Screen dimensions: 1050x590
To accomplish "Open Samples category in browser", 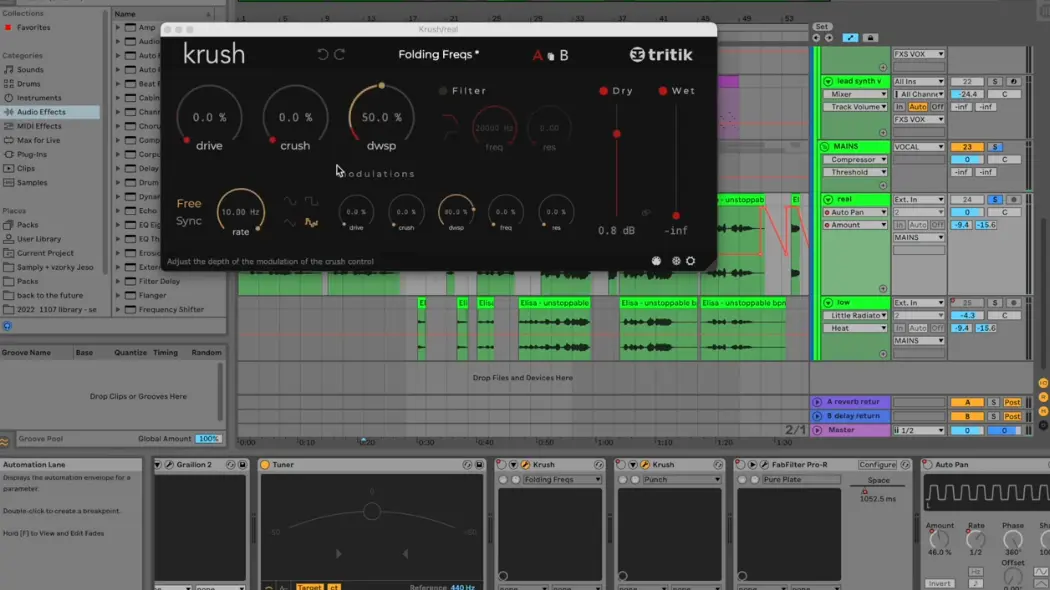I will click(32, 182).
